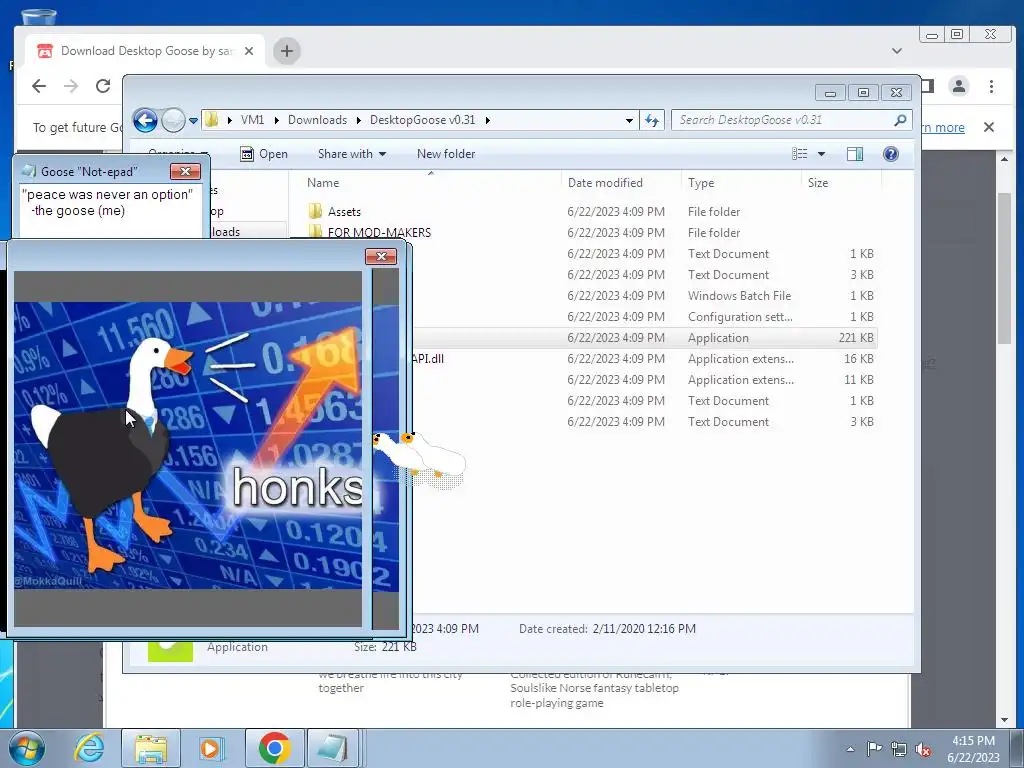Select the 221 KB Application row
Screen dimensions: 1024x768
(x=643, y=338)
